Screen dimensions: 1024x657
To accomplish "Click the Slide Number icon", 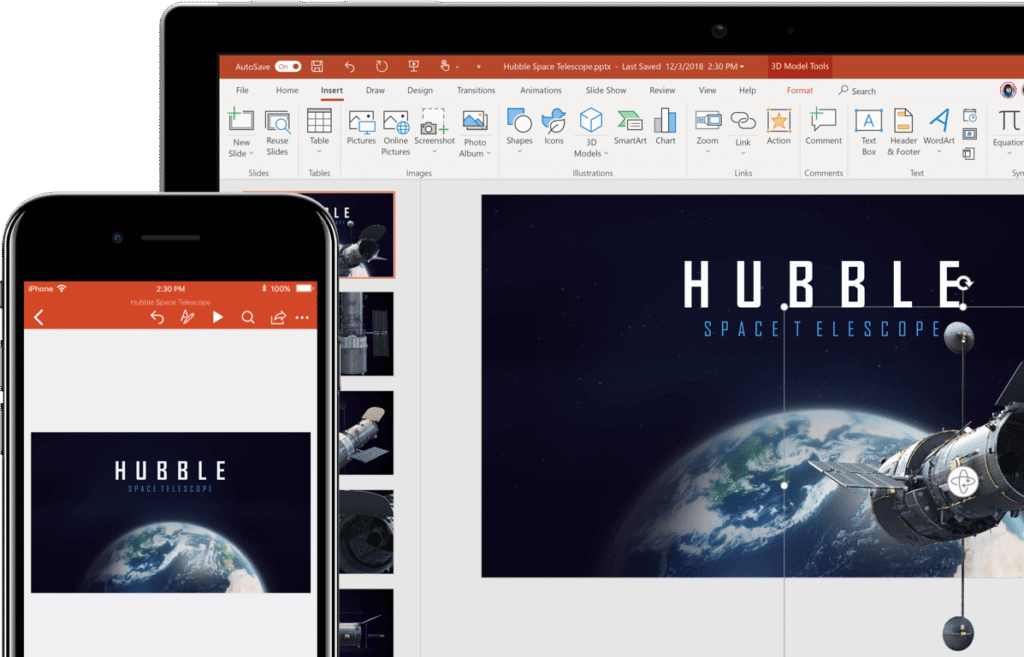I will [x=970, y=134].
